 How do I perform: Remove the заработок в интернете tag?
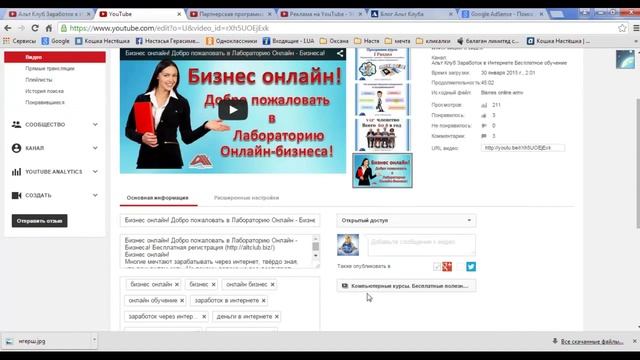coord(264,300)
